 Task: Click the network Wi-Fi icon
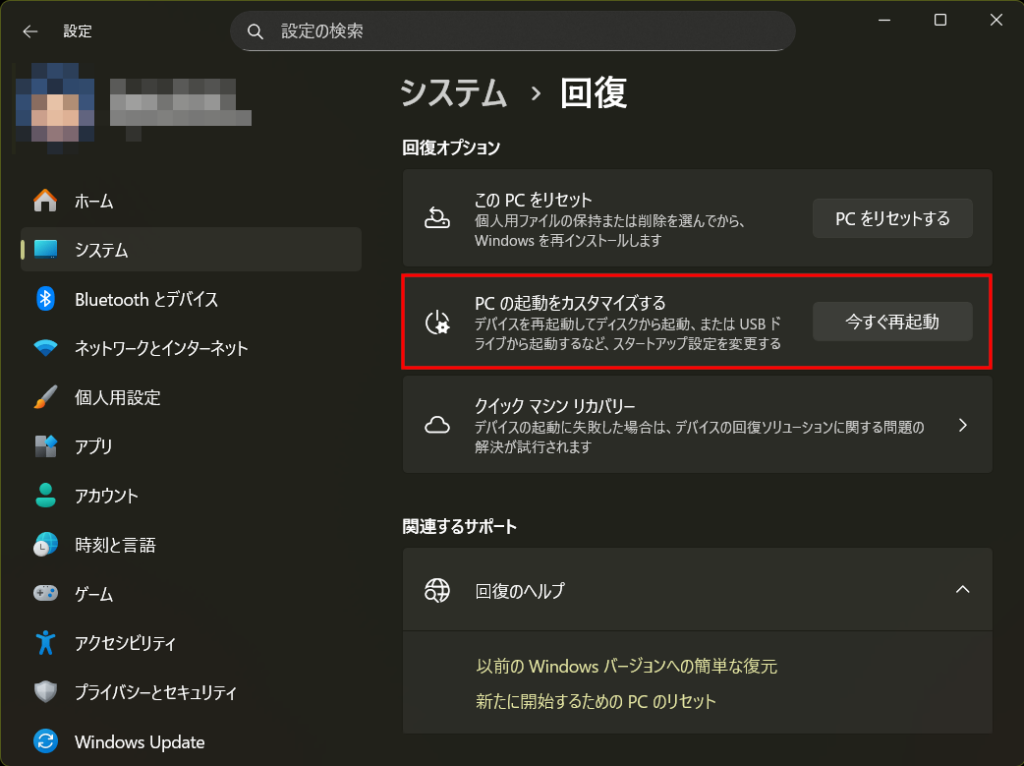(x=45, y=348)
